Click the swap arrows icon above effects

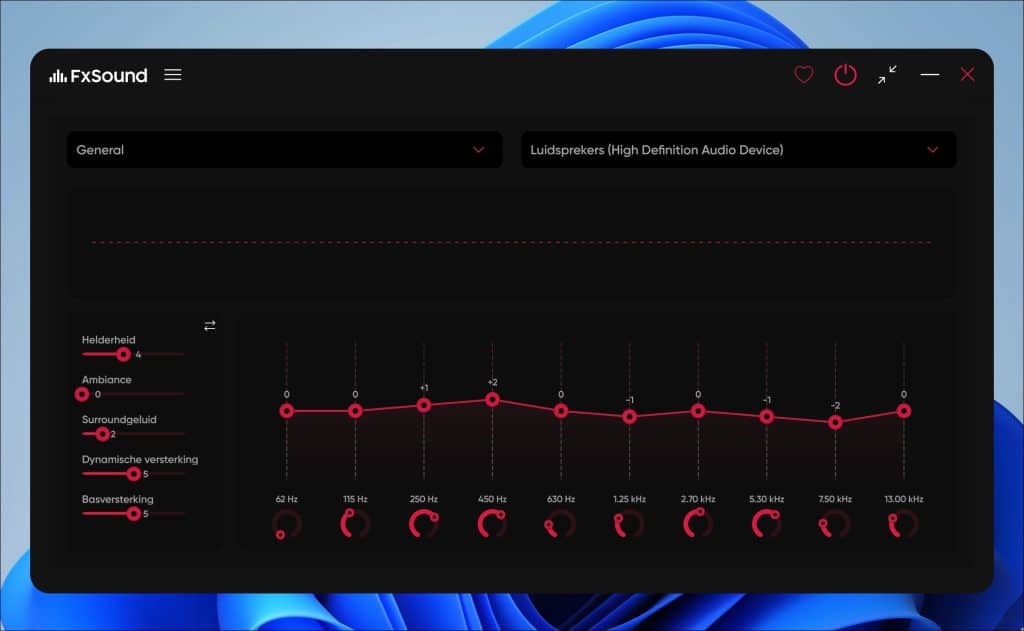[x=210, y=325]
